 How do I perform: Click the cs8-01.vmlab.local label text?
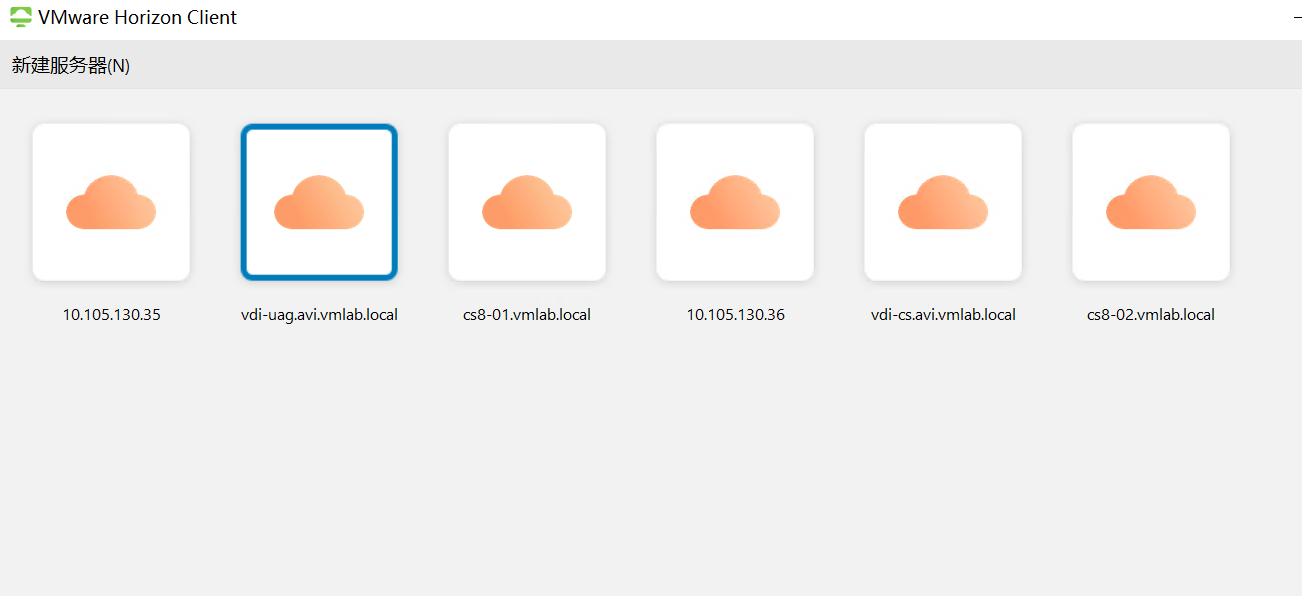(x=527, y=314)
